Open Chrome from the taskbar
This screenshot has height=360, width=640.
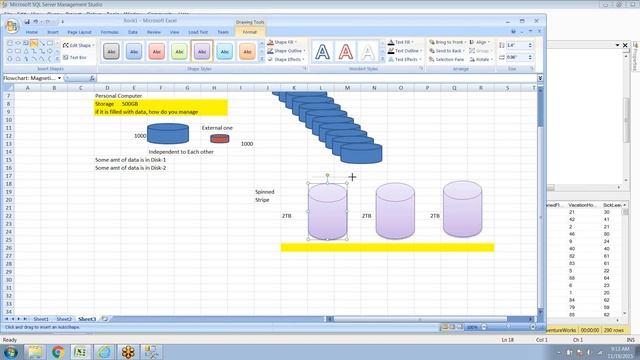58,351
